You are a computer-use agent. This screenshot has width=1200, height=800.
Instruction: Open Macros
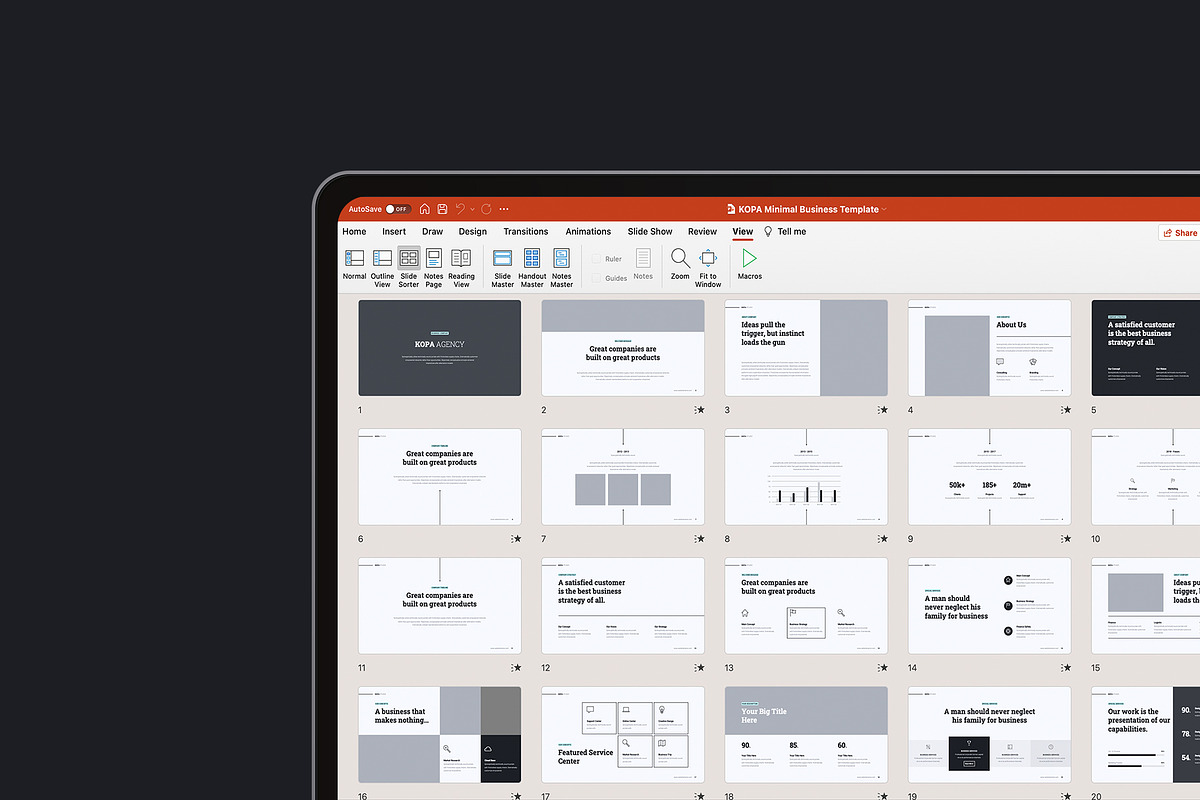pyautogui.click(x=750, y=265)
